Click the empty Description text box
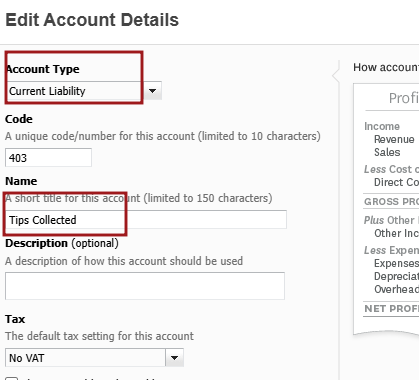The width and height of the screenshot is (419, 380). coord(145,286)
